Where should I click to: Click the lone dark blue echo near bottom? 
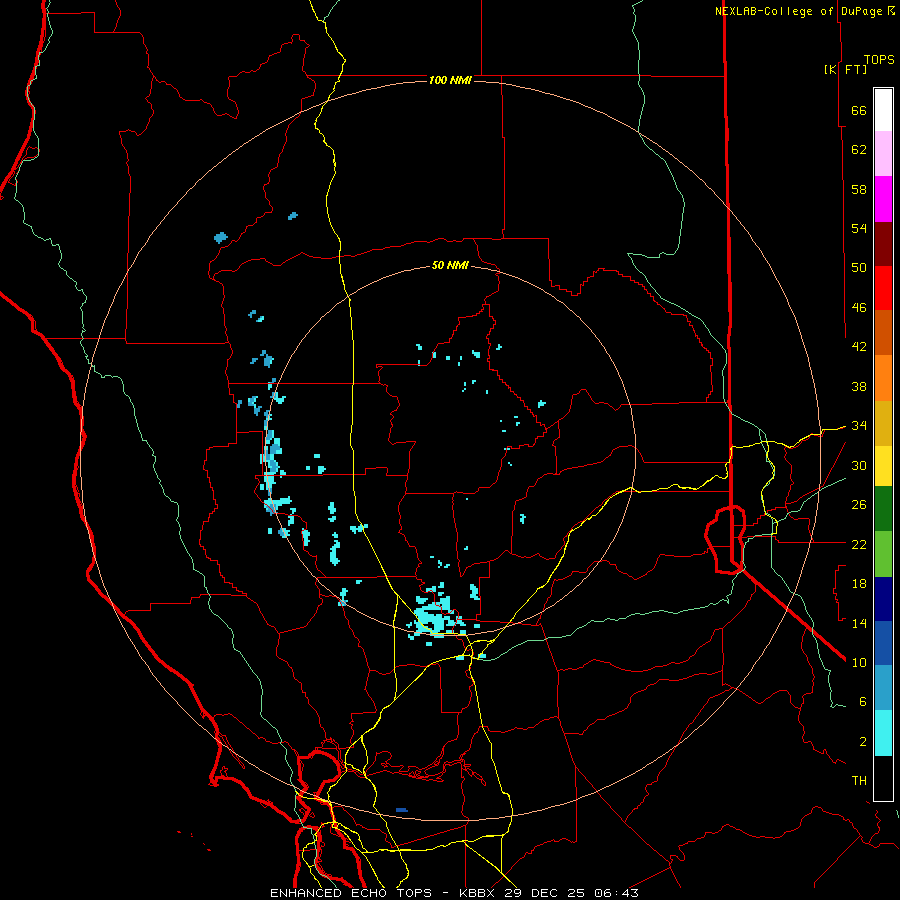(402, 810)
